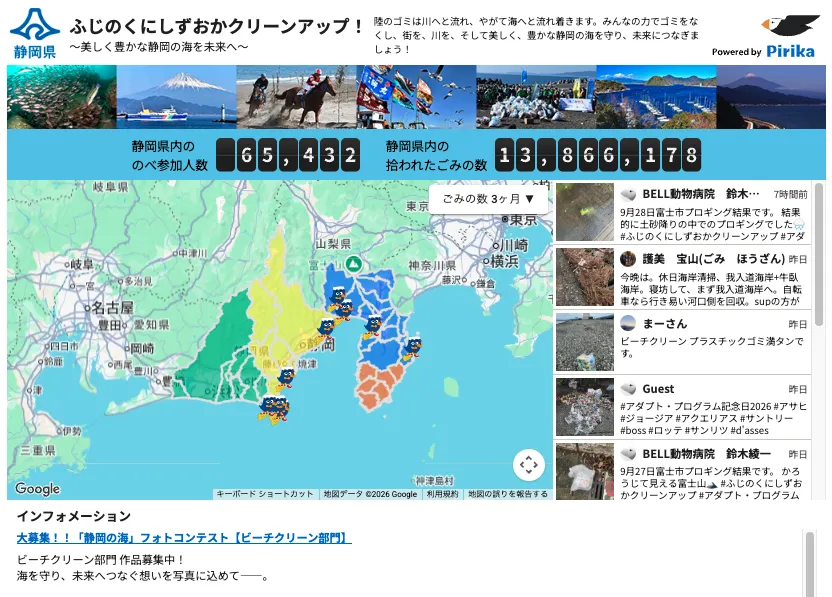The image size is (832, 597).
Task: Click the Shizuoka Prefecture logo
Action: point(34,33)
